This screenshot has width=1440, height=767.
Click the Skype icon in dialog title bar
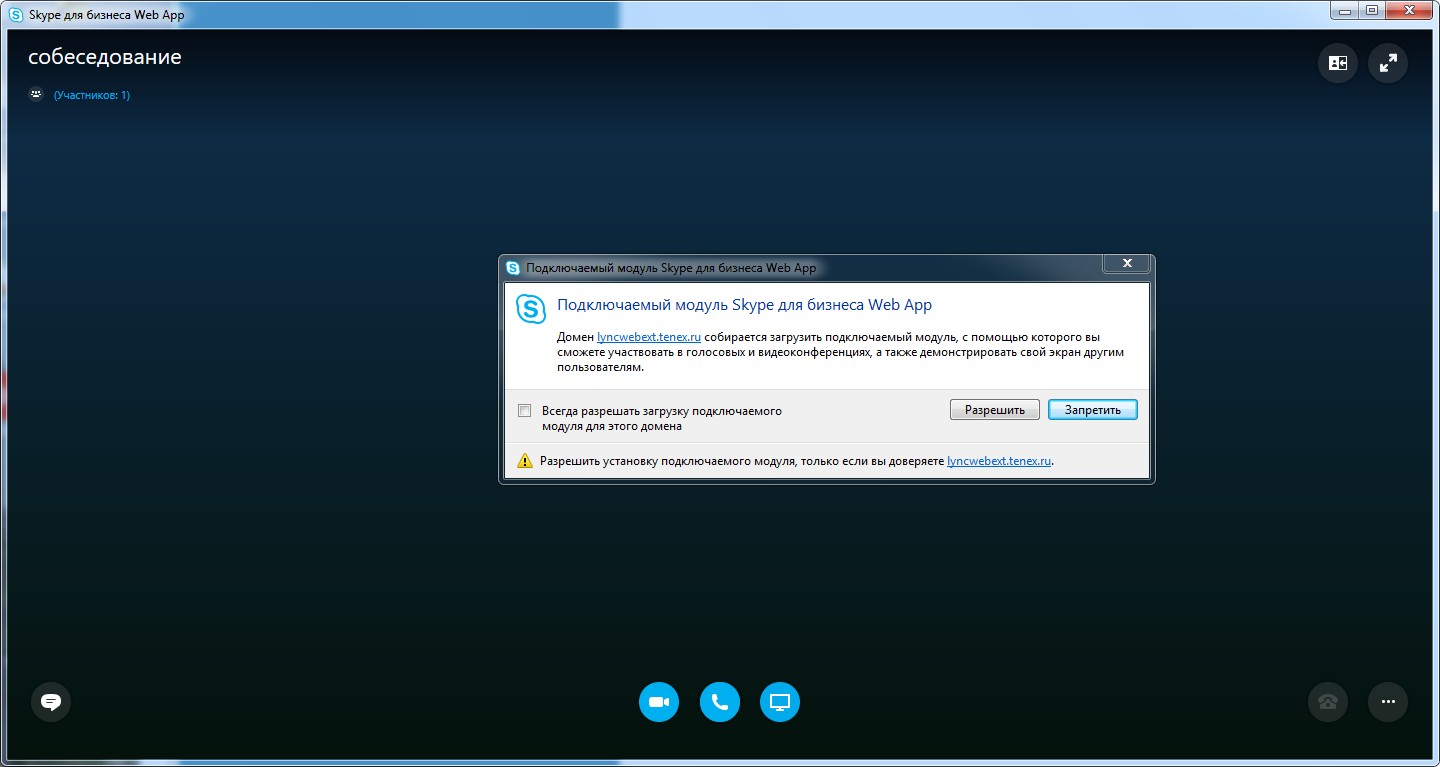click(513, 268)
